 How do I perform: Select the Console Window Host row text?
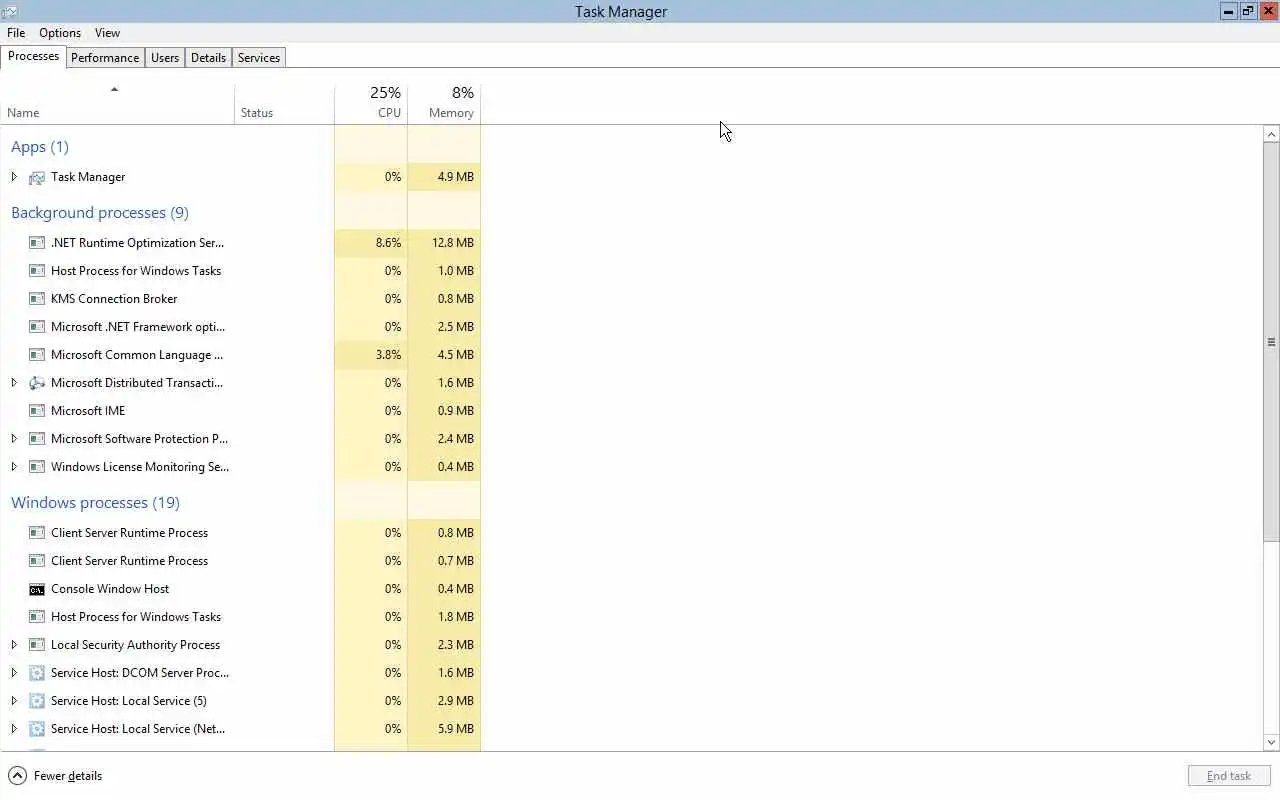110,589
